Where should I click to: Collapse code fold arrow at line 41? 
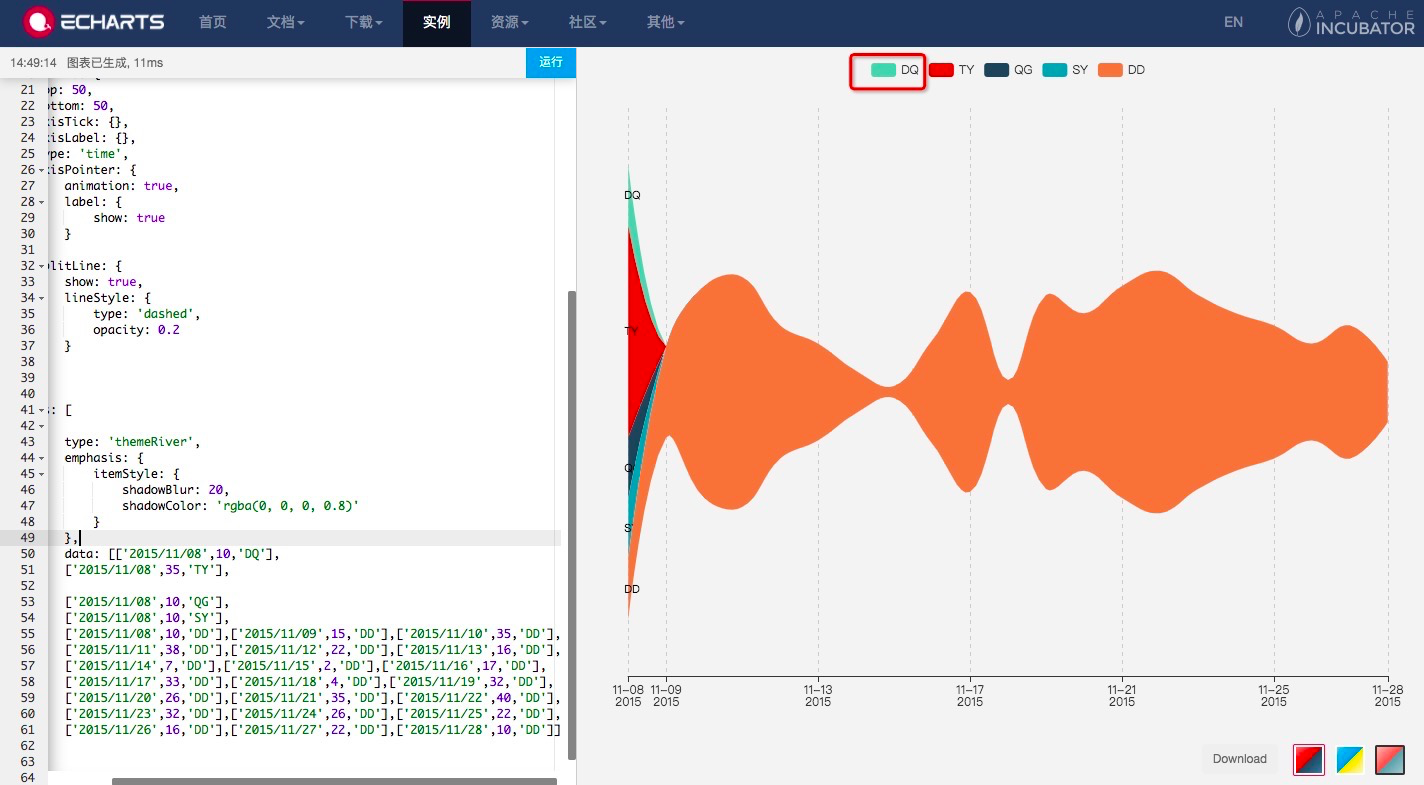click(41, 410)
